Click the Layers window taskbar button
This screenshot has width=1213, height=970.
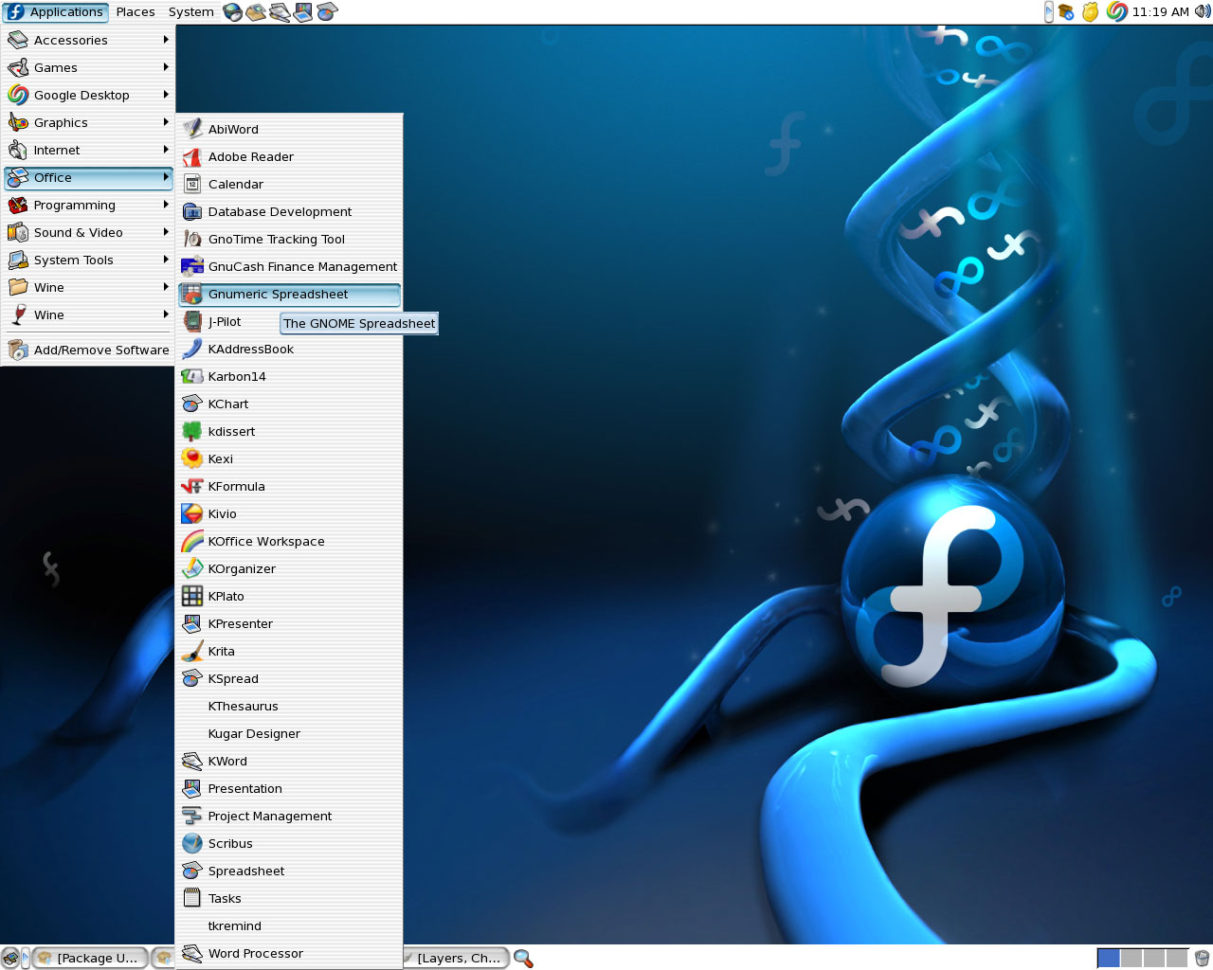pos(456,958)
